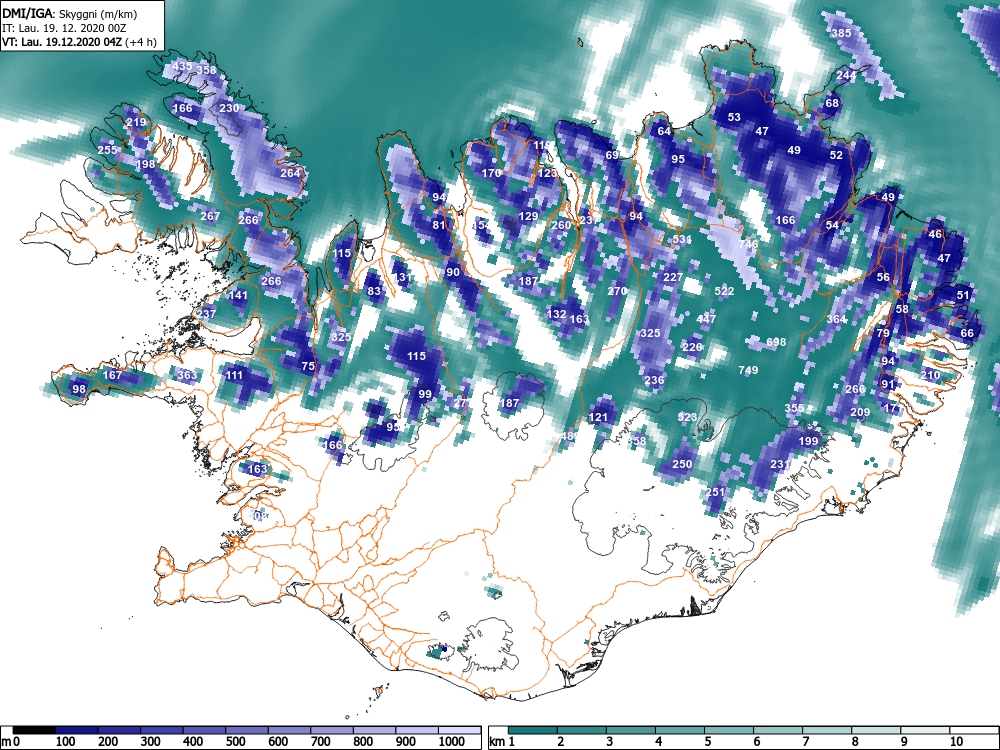Screen dimensions: 1000x750
Task: Click the '5' label in the km legend
Action: [707, 742]
